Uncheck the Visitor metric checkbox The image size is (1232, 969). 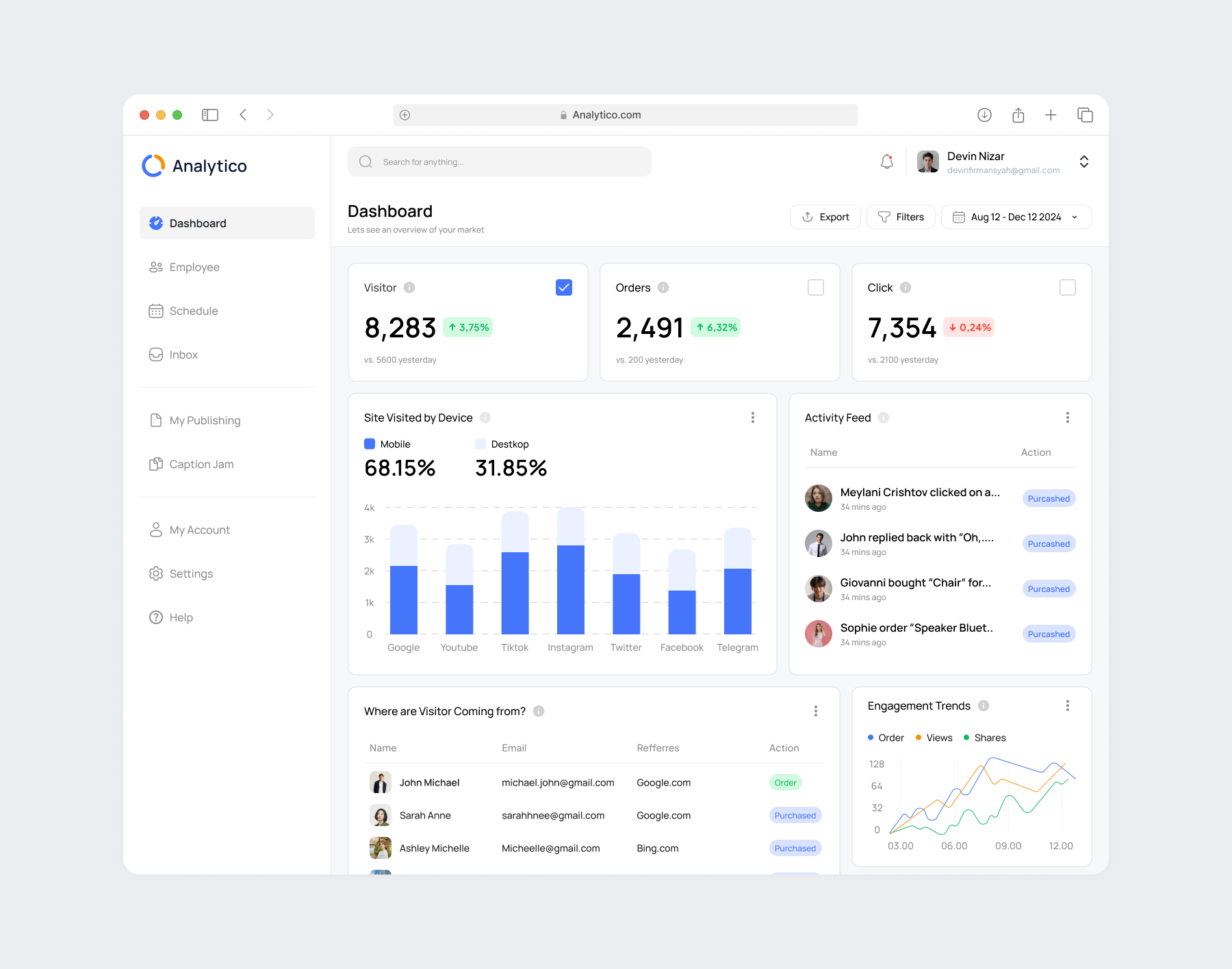pyautogui.click(x=563, y=287)
